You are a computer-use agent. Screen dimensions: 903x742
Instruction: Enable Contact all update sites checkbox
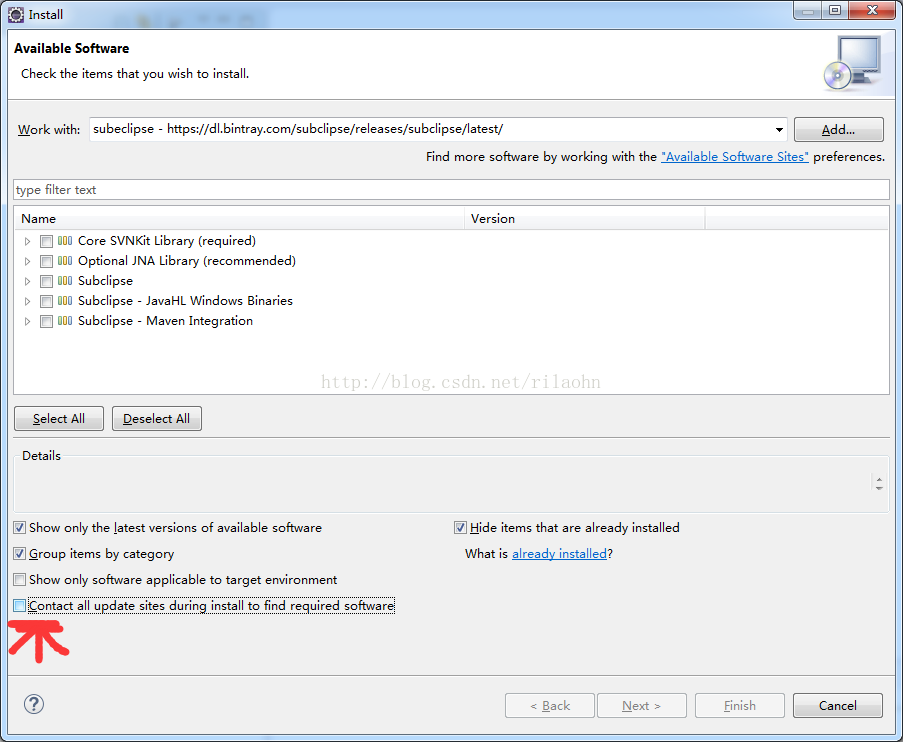20,605
